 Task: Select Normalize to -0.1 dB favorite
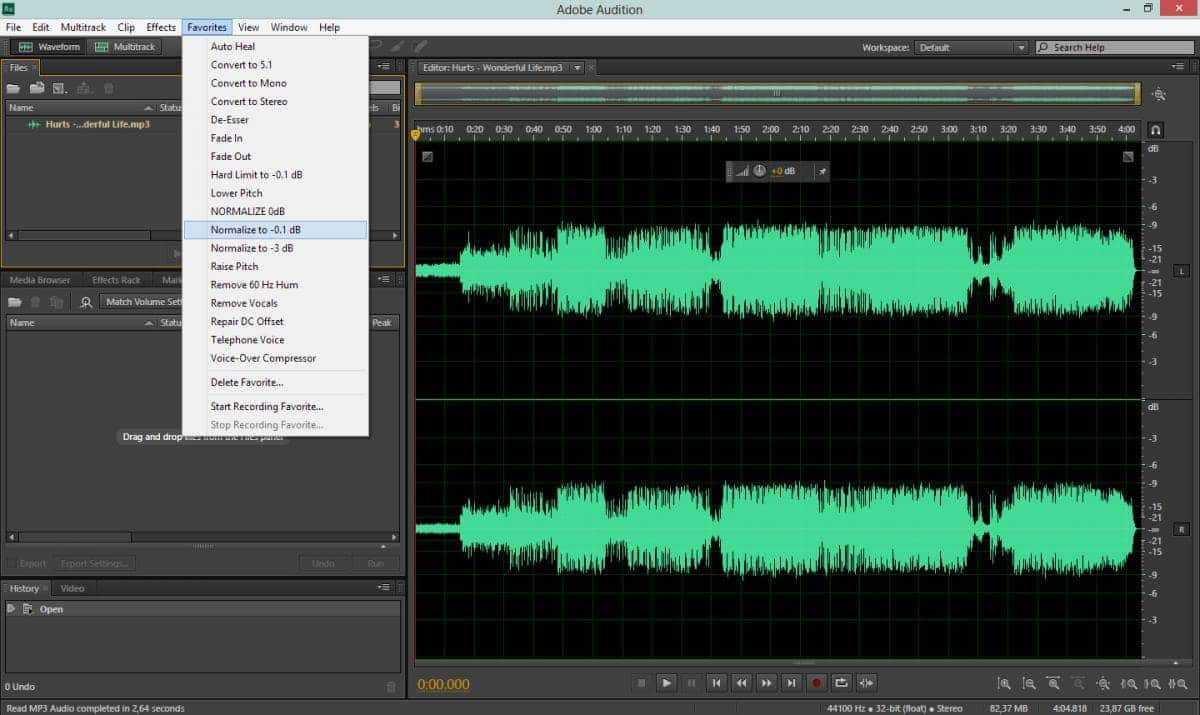click(275, 230)
